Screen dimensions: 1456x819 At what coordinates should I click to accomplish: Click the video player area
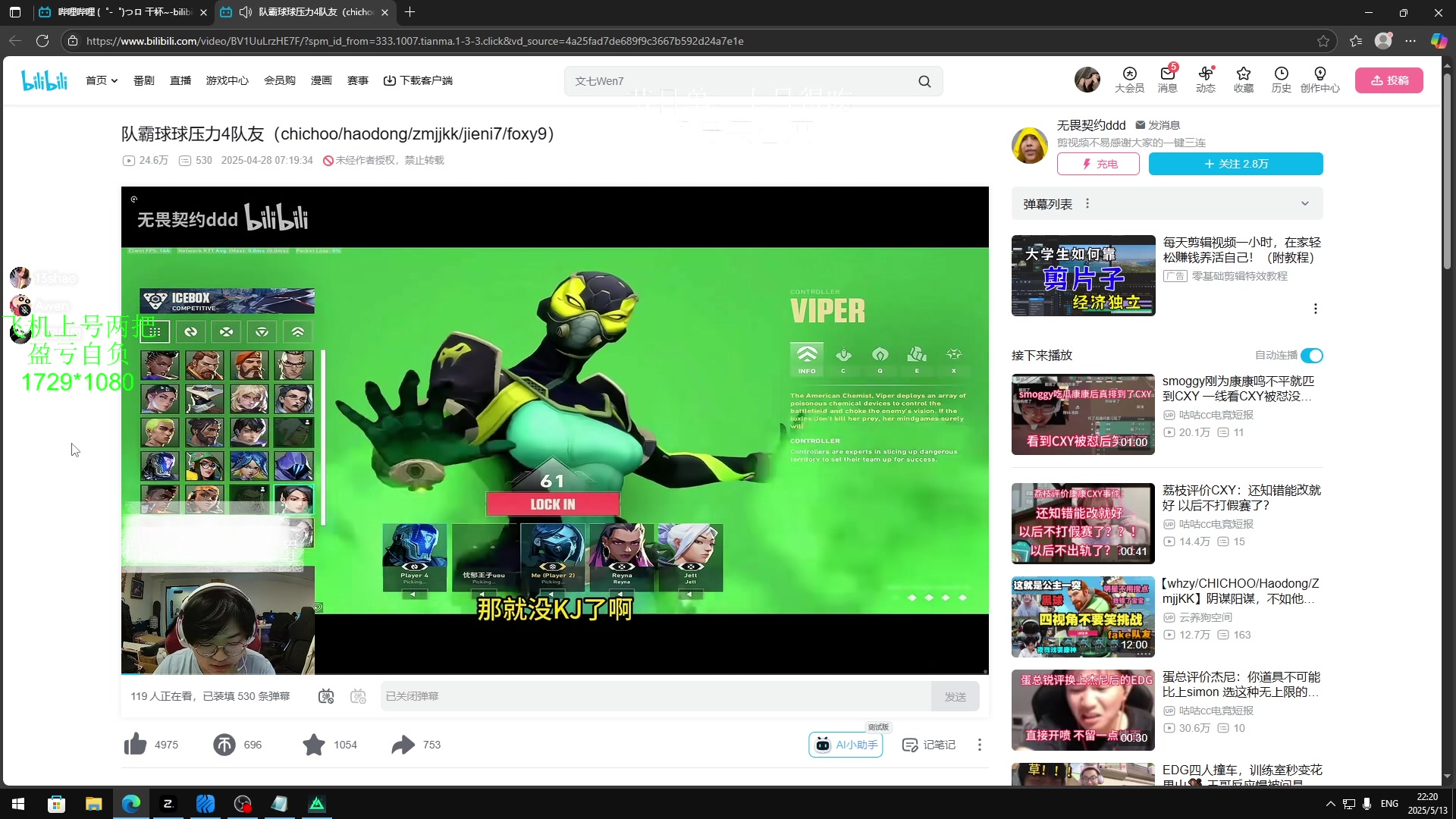[555, 430]
